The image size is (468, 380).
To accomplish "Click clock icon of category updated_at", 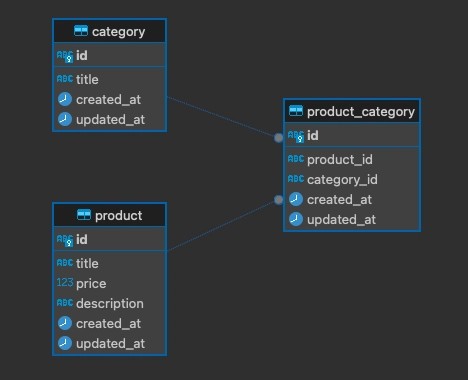I will (65, 119).
